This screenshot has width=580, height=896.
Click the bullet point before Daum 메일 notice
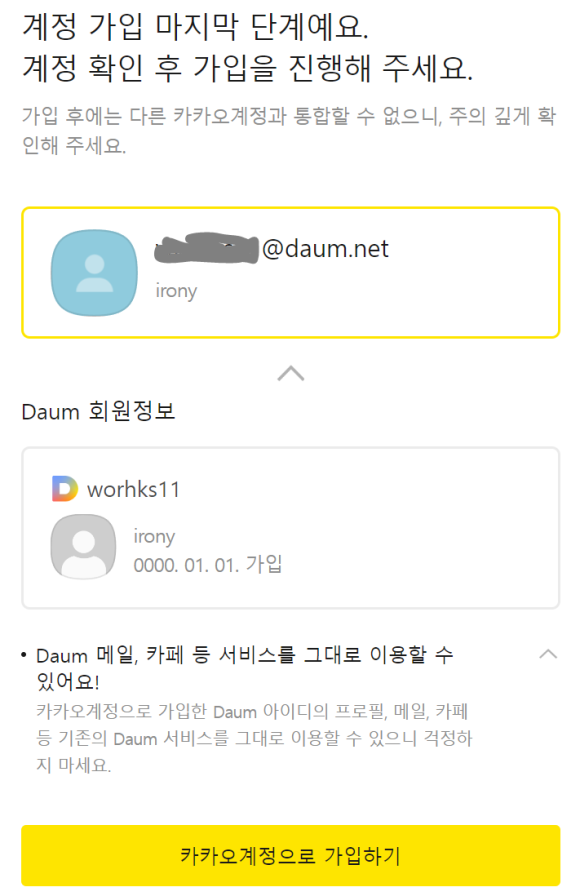(x=23, y=655)
